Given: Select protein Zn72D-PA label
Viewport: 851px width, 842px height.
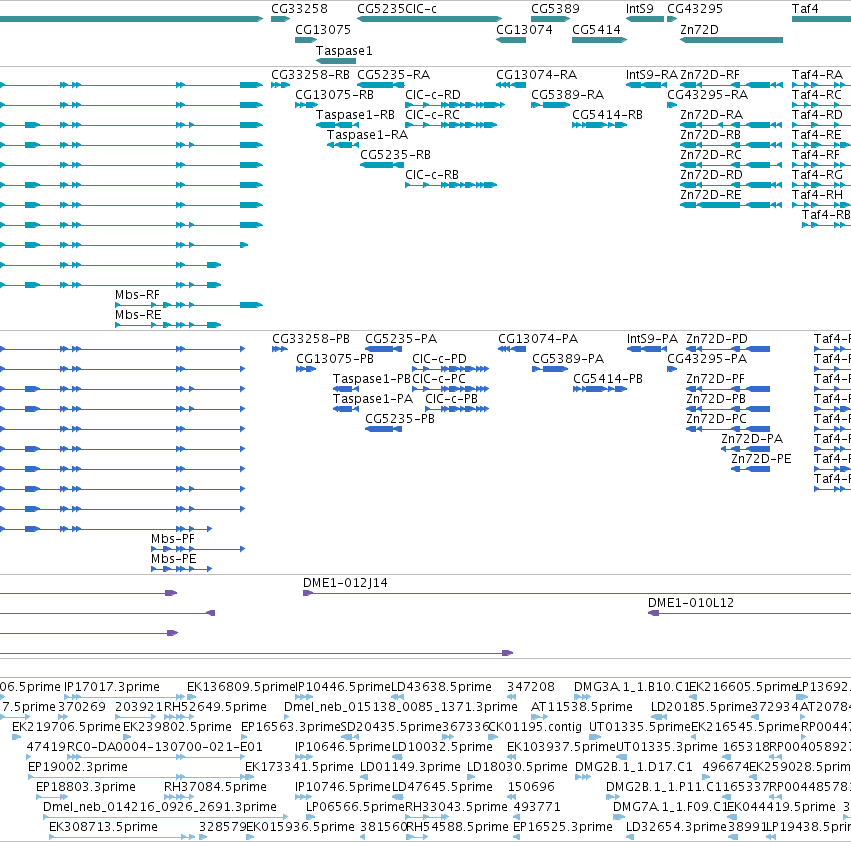Looking at the screenshot, I should click(x=752, y=439).
